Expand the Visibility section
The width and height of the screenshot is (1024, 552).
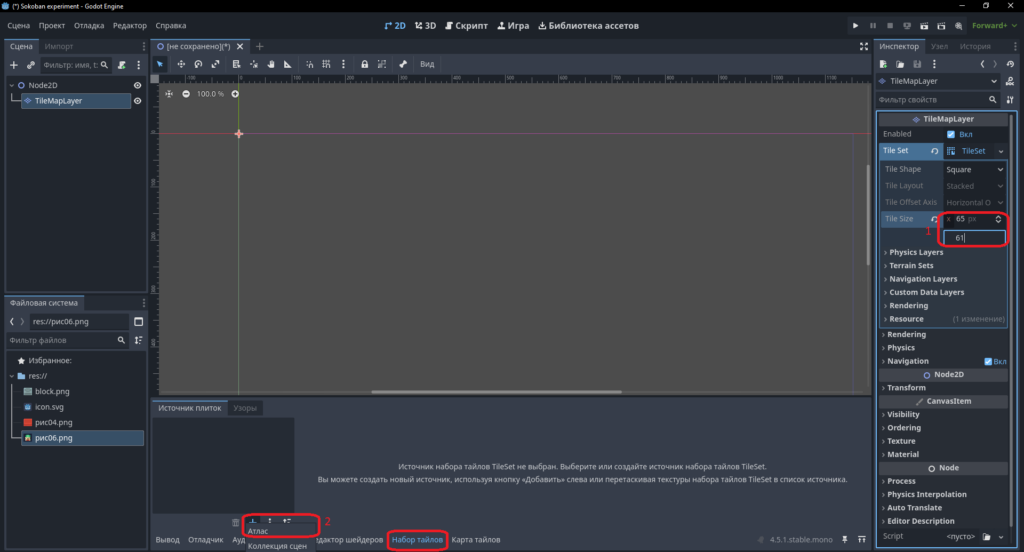point(902,415)
